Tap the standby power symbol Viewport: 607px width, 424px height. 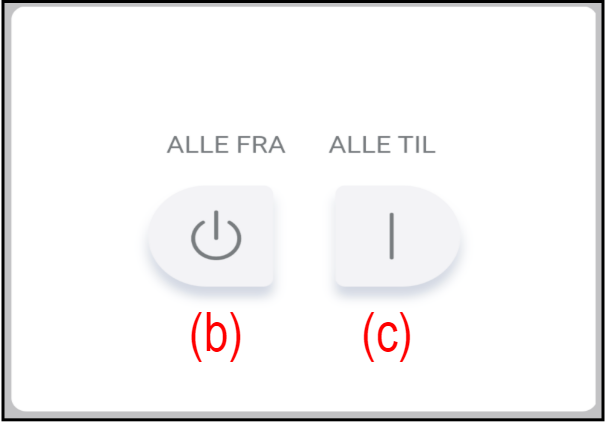coord(216,237)
